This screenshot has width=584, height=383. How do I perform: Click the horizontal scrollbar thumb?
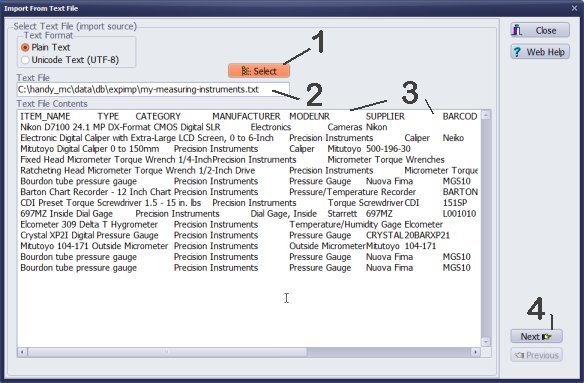coord(167,352)
